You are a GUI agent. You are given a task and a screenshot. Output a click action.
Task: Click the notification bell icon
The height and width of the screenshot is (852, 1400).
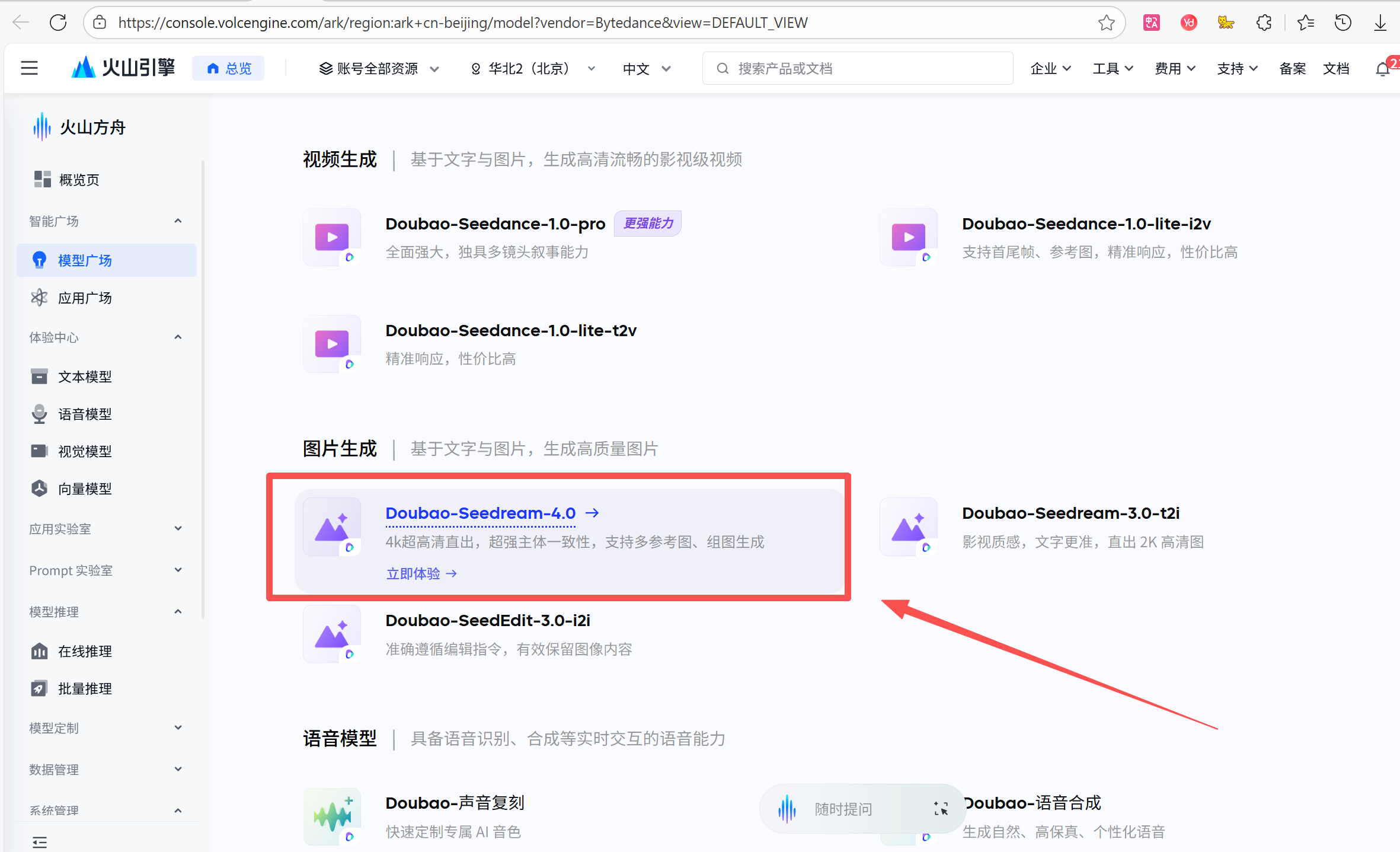[1382, 69]
